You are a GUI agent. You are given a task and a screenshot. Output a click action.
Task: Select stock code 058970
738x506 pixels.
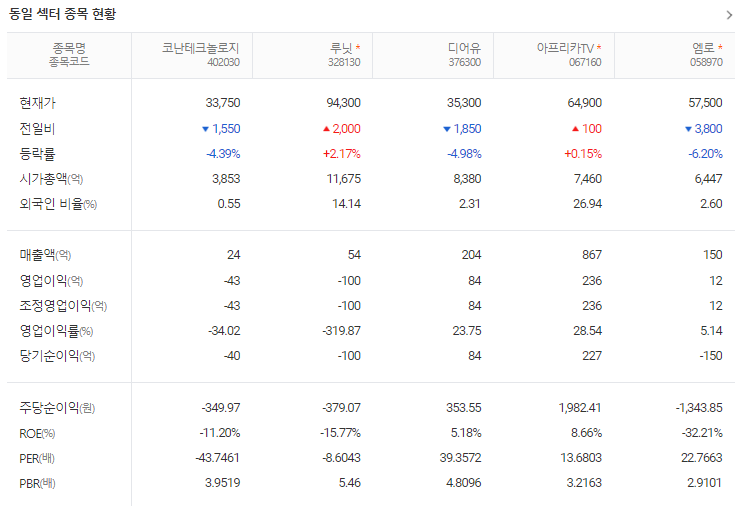(706, 63)
